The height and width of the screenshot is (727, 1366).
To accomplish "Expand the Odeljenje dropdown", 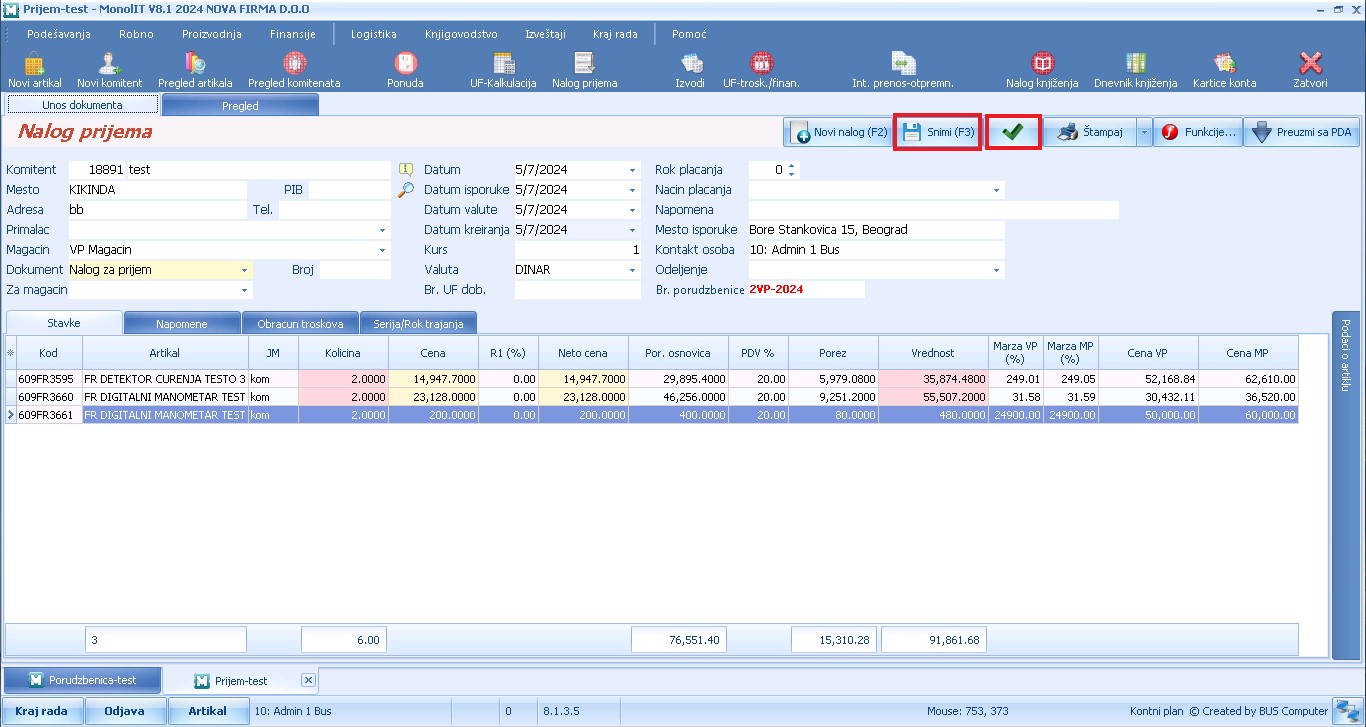I will point(997,270).
